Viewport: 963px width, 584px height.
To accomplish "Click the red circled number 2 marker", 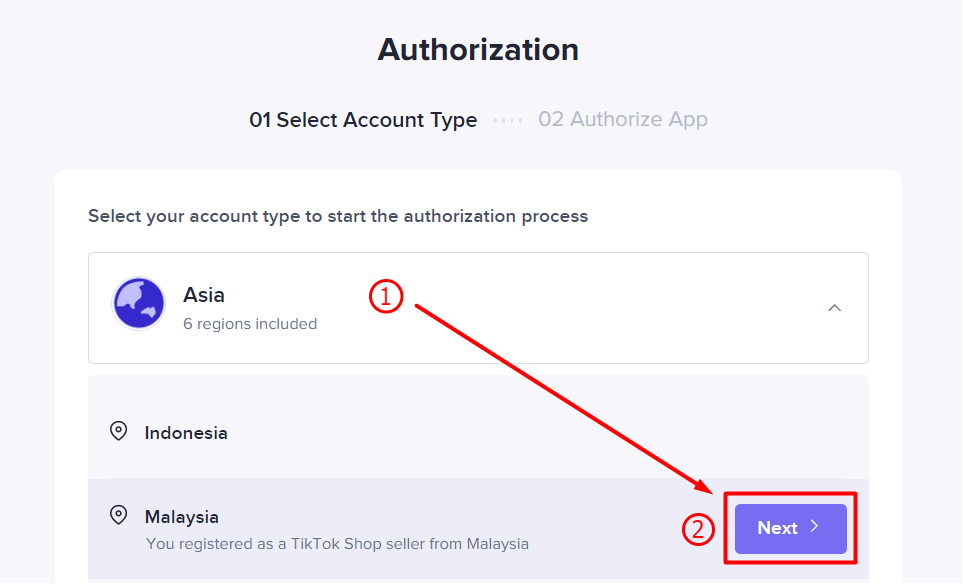I will click(x=698, y=529).
